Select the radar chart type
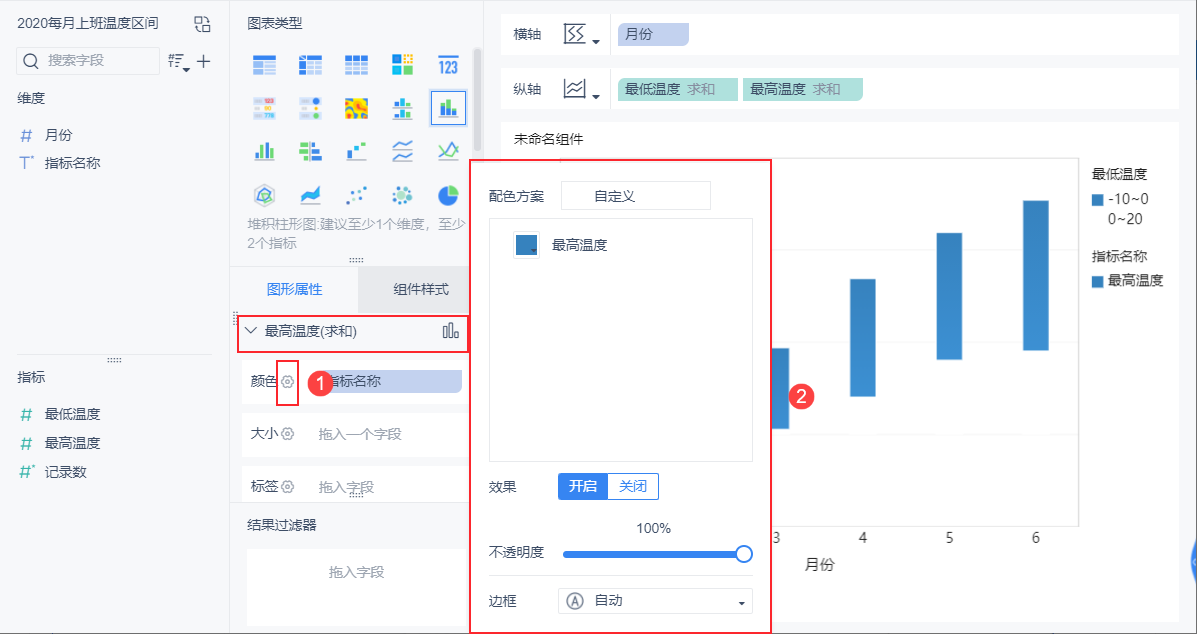Image resolution: width=1197 pixels, height=634 pixels. pos(264,195)
